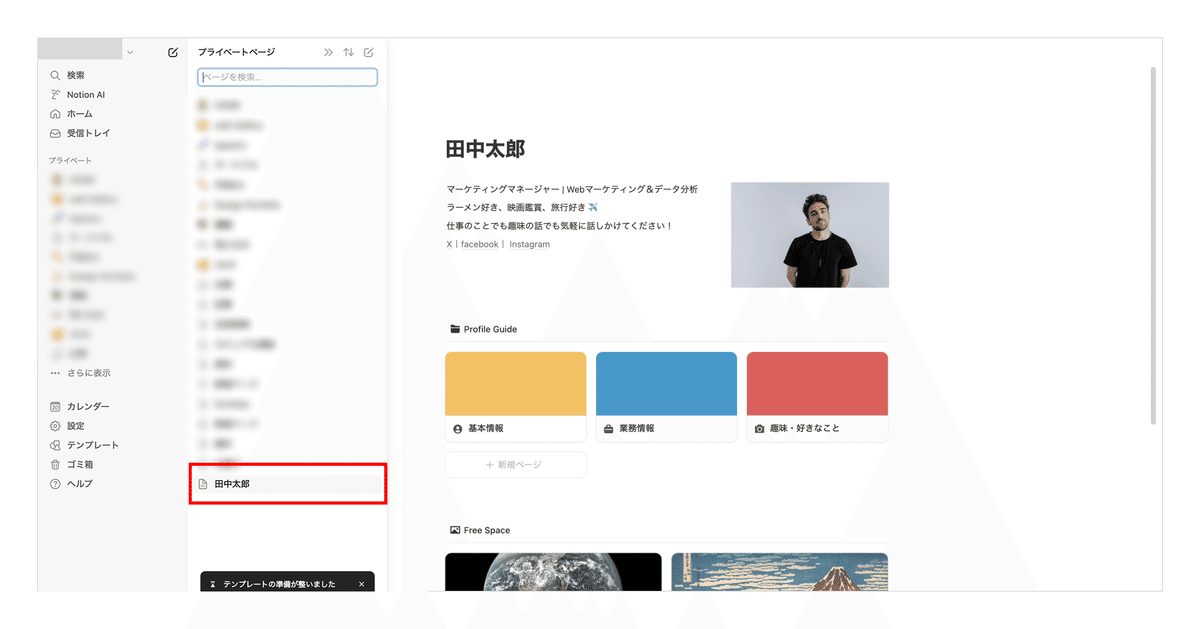Click the page vertical scrollbar
This screenshot has width=1200, height=629.
tap(1153, 245)
